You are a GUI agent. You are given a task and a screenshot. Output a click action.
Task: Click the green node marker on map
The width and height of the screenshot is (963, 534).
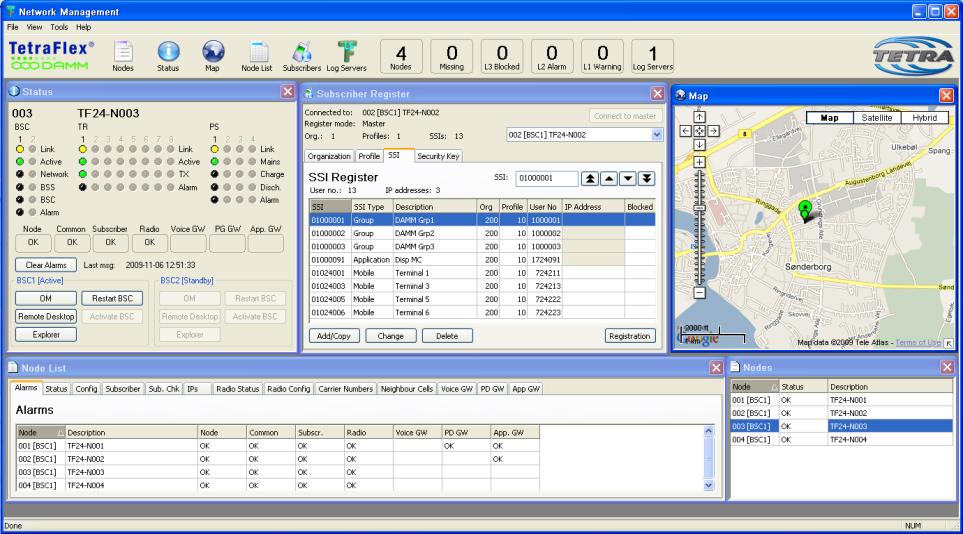(805, 210)
